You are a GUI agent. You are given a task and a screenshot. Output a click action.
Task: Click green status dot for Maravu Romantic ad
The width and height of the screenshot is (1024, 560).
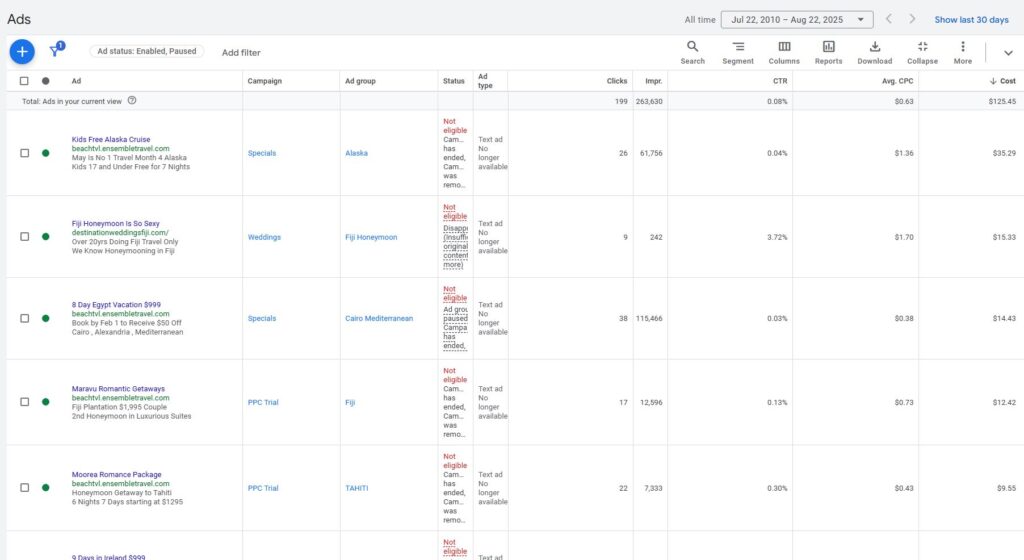pos(46,401)
